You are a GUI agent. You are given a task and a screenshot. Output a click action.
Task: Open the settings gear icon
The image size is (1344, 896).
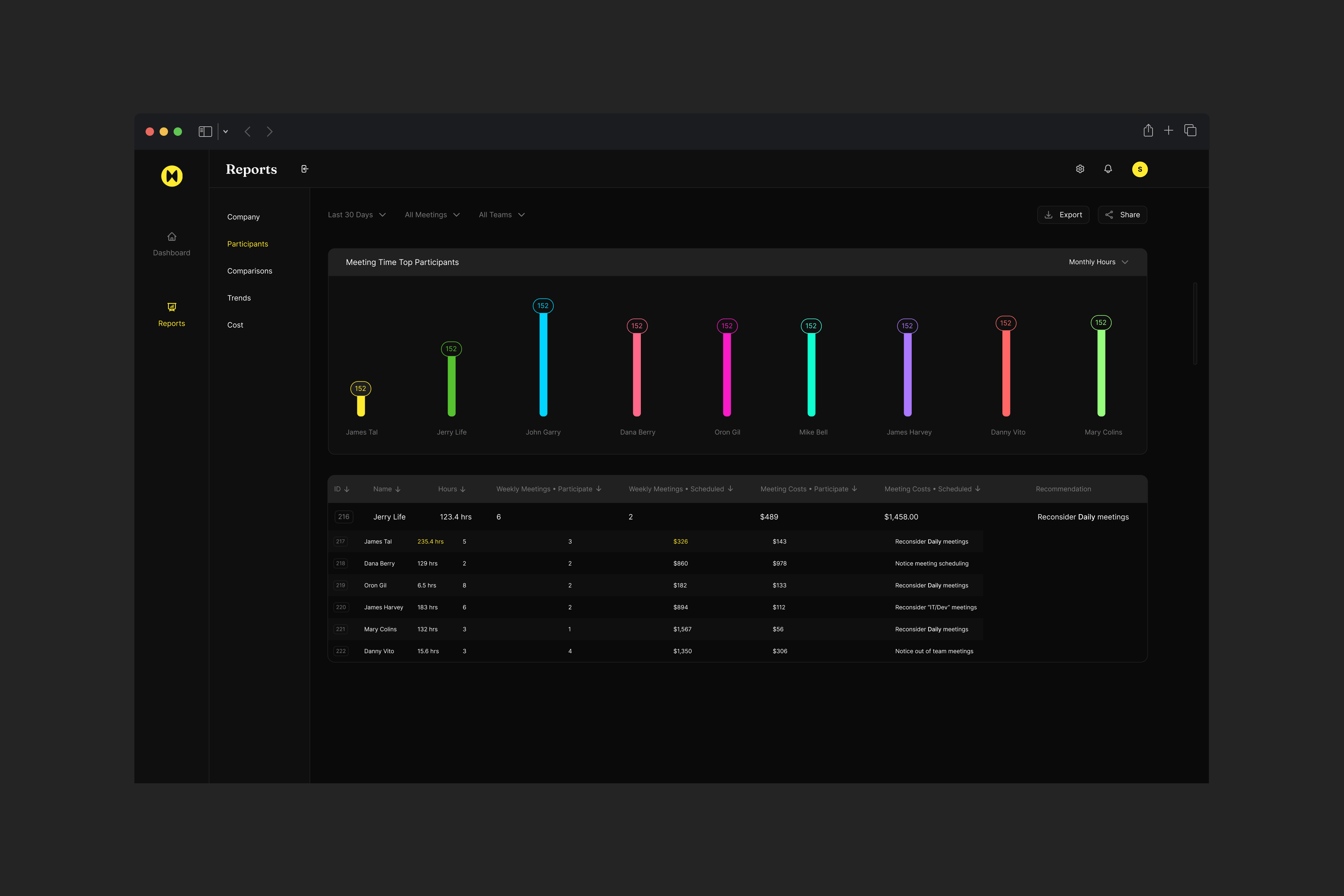pyautogui.click(x=1080, y=169)
